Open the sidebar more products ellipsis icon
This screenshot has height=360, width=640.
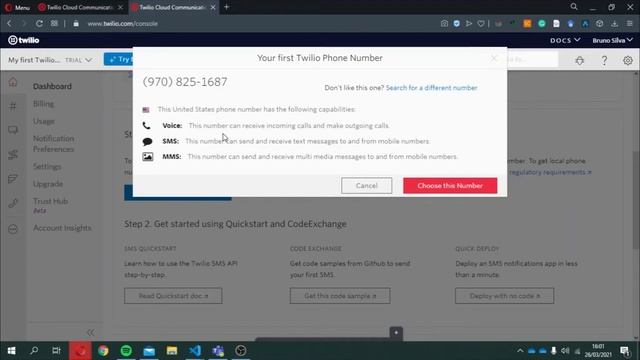pos(13,229)
